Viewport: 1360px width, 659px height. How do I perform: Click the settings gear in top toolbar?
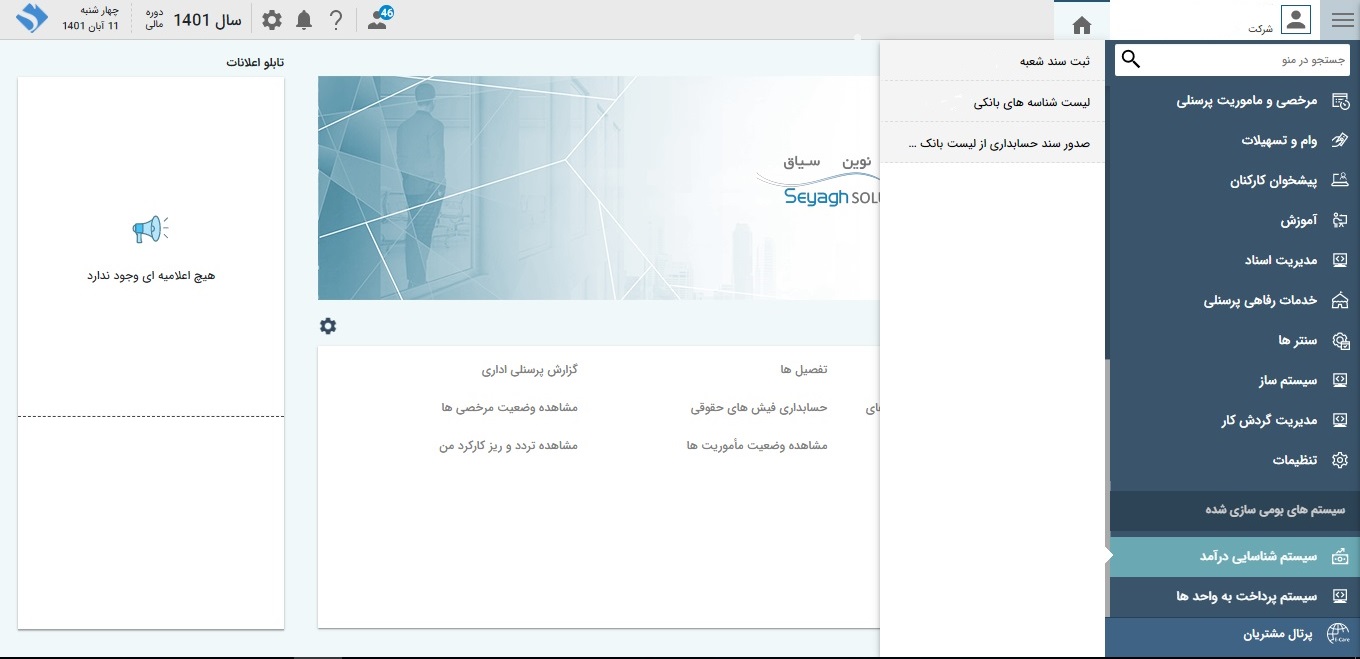point(272,20)
